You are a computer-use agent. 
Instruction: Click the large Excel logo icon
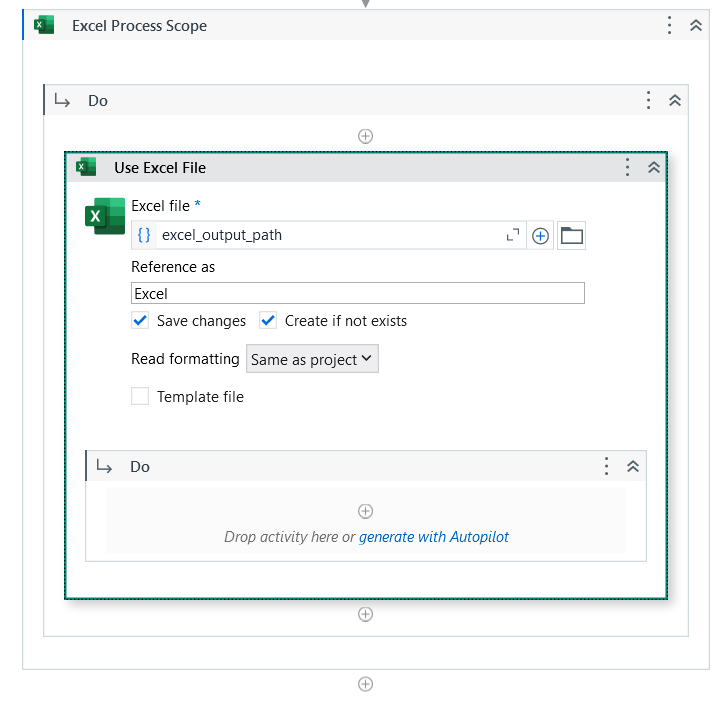pos(105,216)
